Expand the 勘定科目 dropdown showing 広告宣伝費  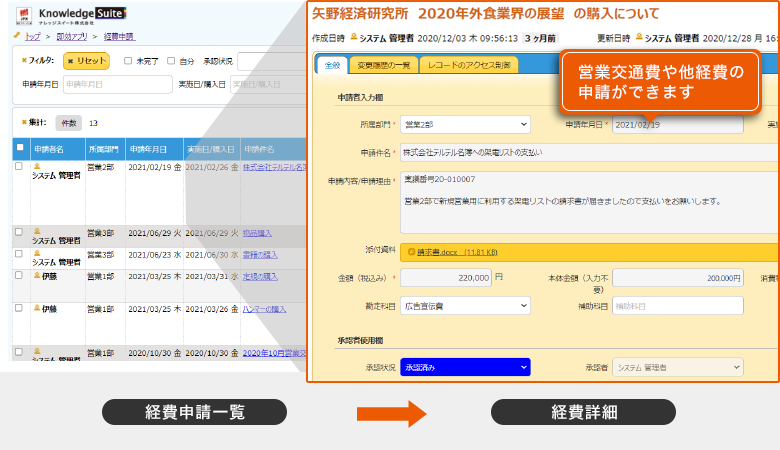point(465,305)
